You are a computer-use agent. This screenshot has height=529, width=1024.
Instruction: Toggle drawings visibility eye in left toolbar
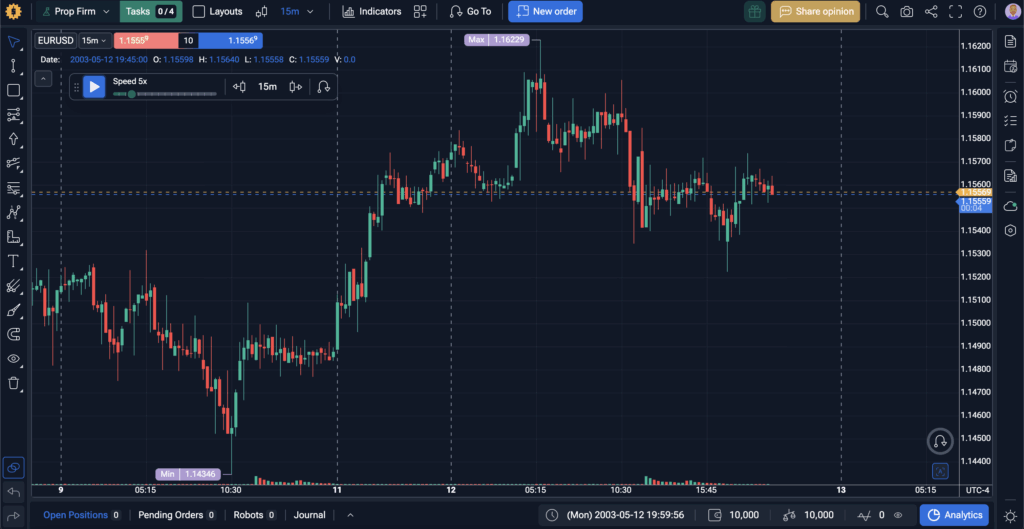(13, 358)
